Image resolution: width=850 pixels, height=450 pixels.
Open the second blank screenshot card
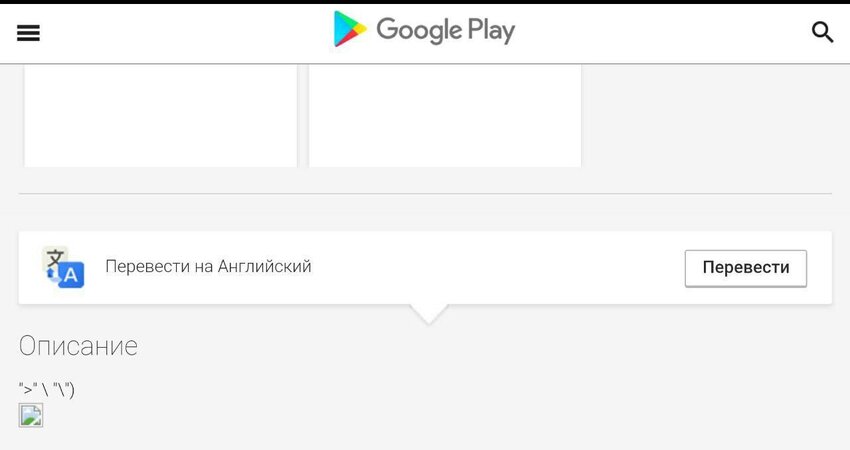pos(445,115)
